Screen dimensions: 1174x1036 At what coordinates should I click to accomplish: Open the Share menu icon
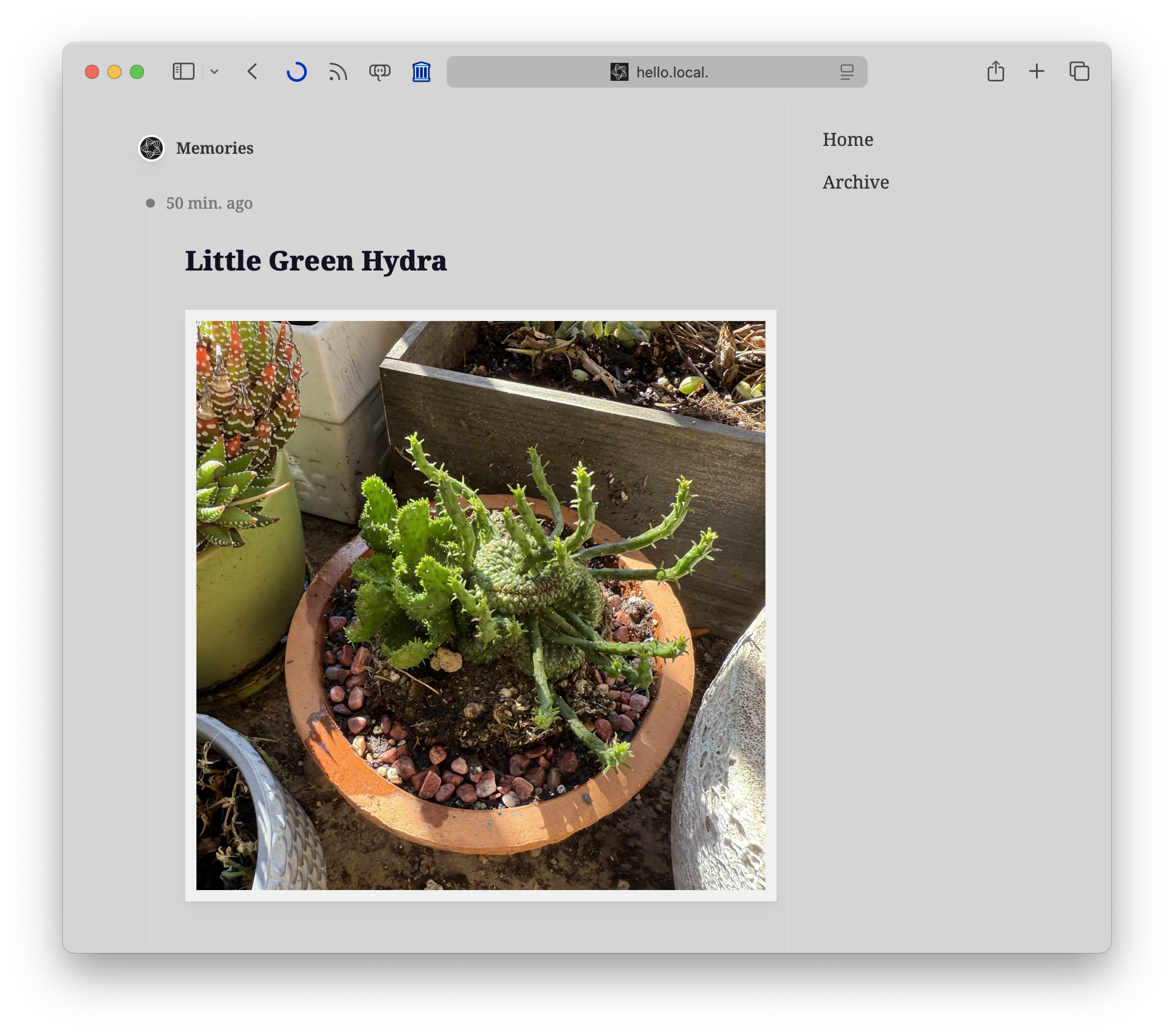click(996, 72)
